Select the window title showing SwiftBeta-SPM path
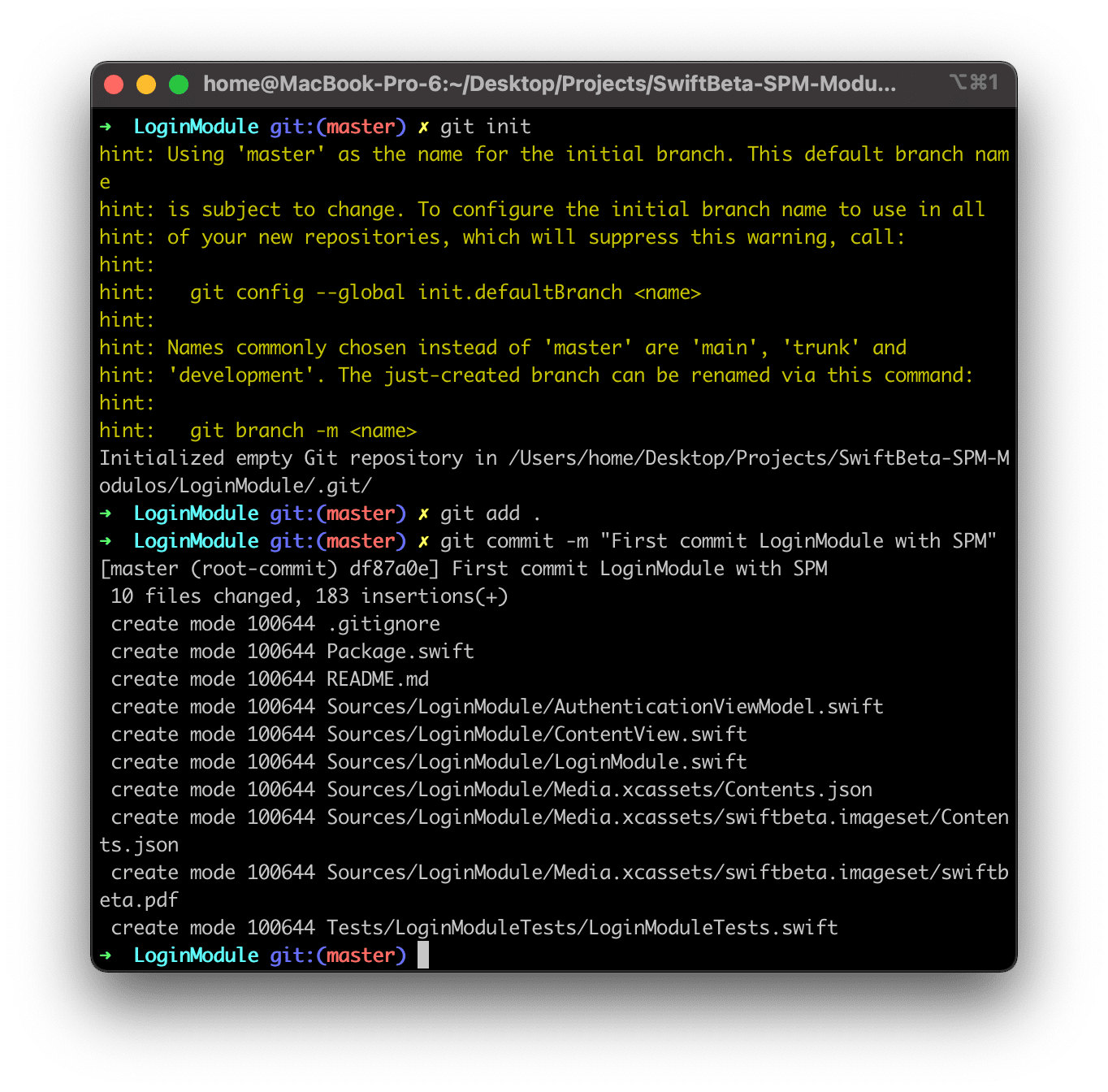The height and width of the screenshot is (1092, 1108). [550, 83]
